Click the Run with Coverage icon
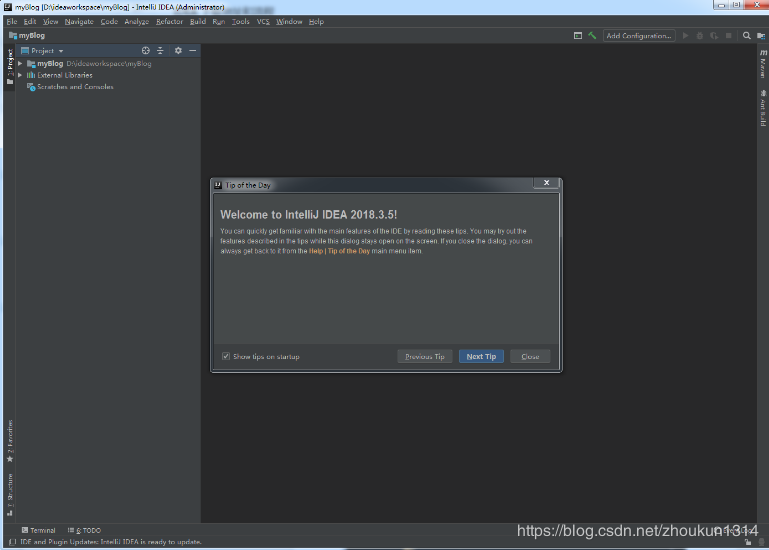Viewport: 769px width, 550px height. click(x=714, y=35)
